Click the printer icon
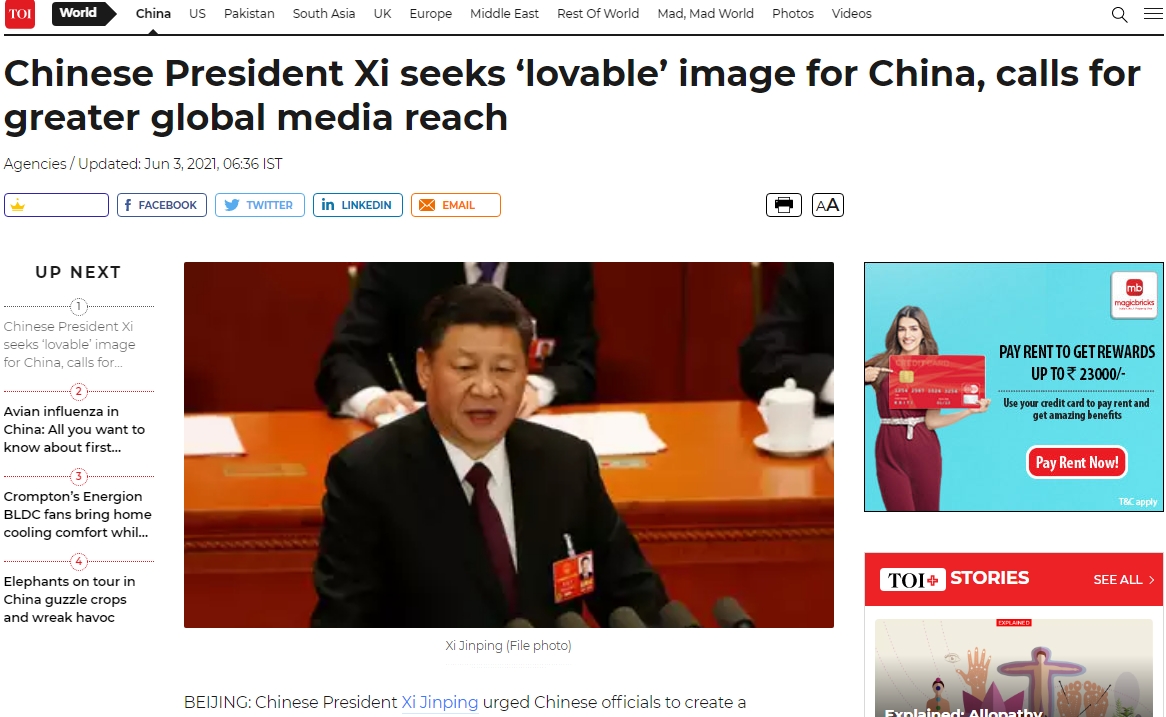The width and height of the screenshot is (1166, 717). tap(784, 205)
